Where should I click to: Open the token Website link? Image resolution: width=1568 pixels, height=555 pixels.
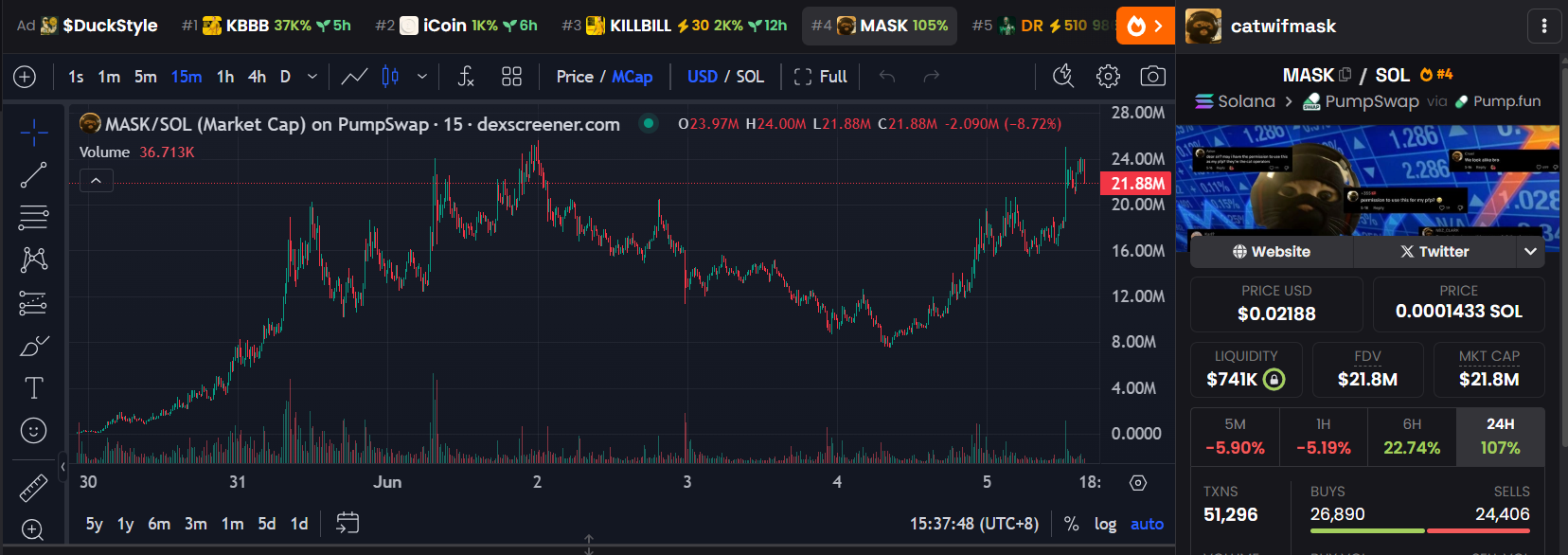pos(1272,252)
